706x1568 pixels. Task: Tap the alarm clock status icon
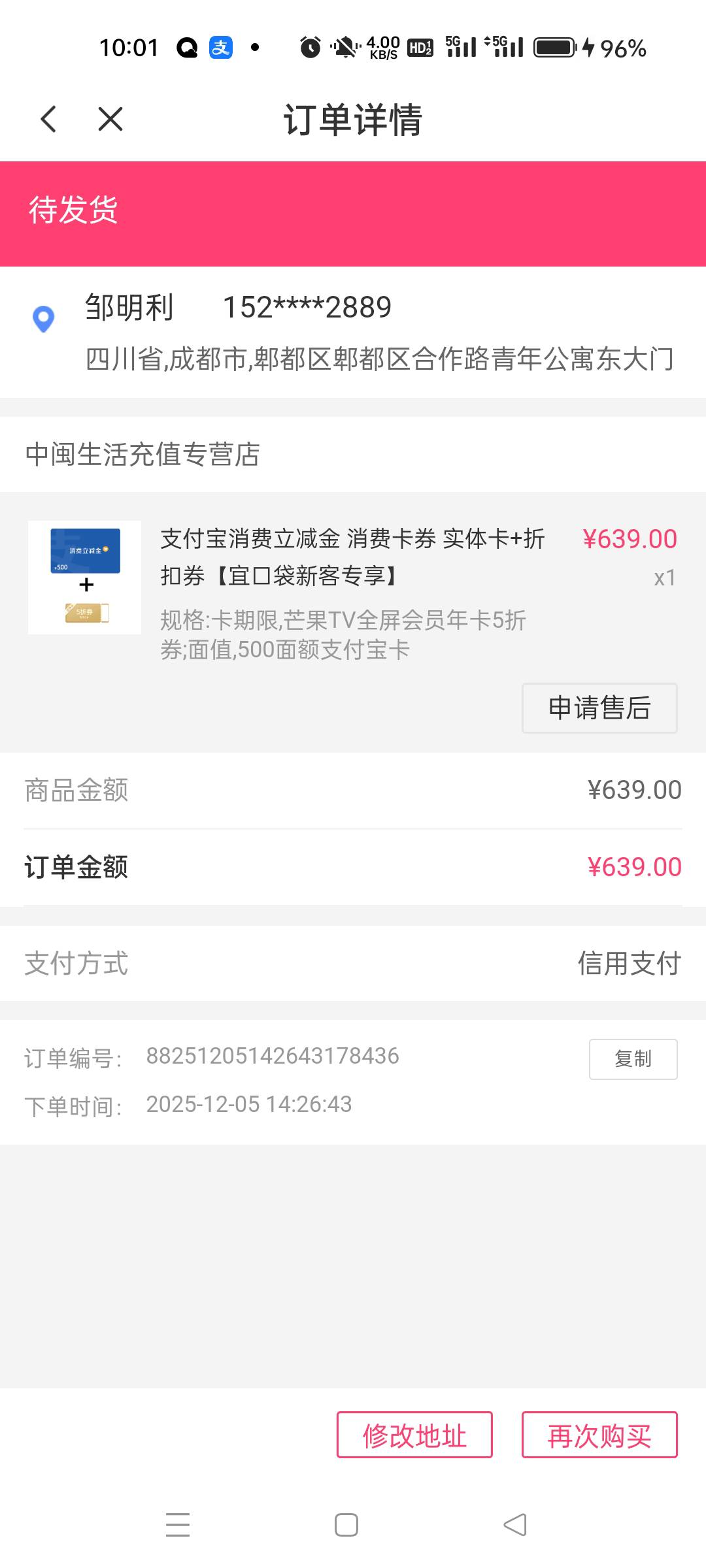tap(311, 48)
